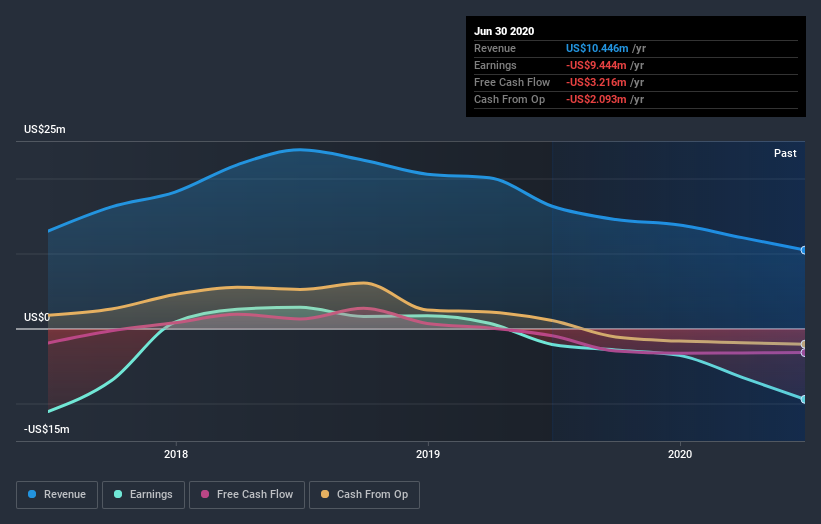Viewport: 821px width, 524px height.
Task: Click the US$0 y-axis label
Action: [x=37, y=317]
